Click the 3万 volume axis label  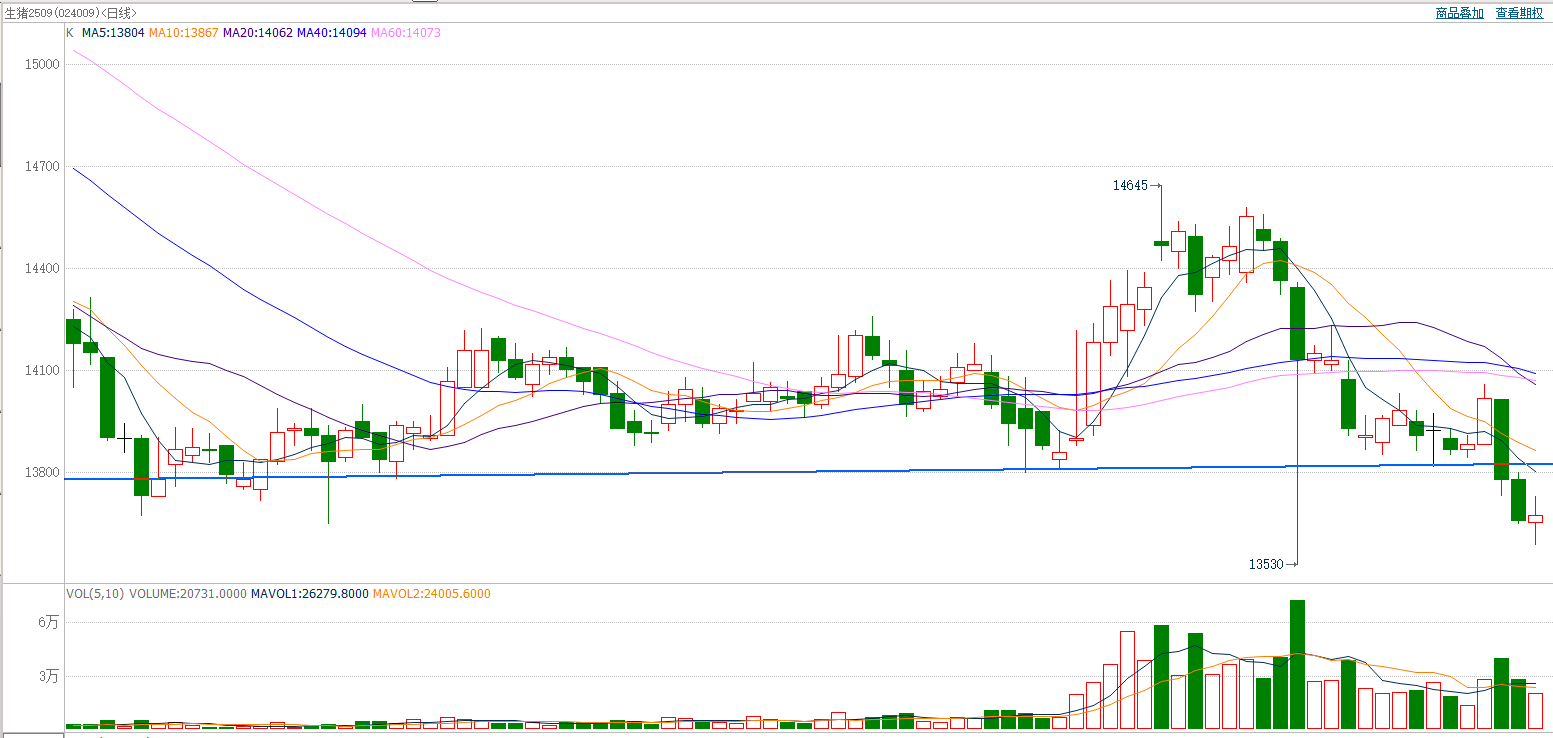click(x=49, y=676)
